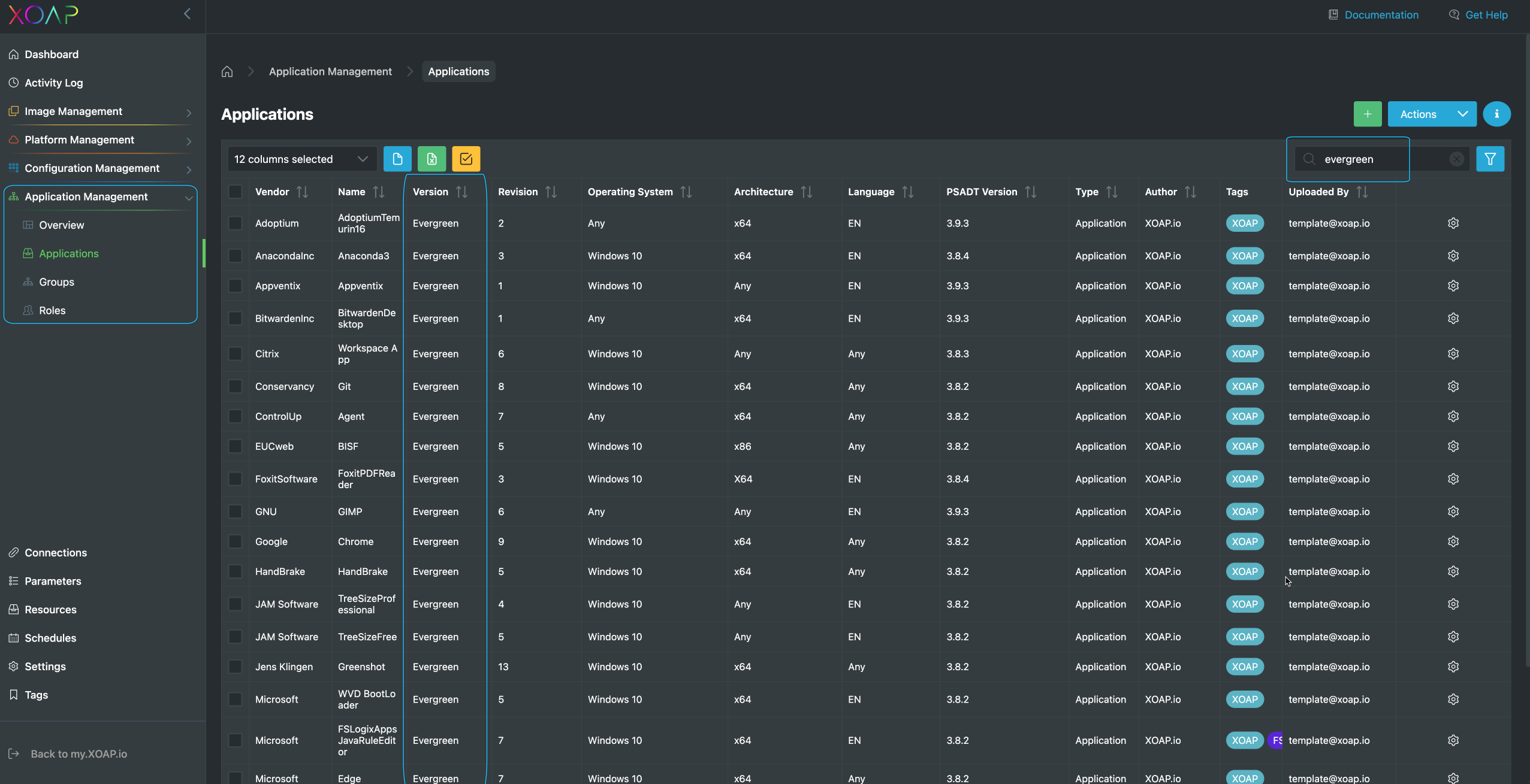Open the filter funnel icon

click(x=1490, y=159)
